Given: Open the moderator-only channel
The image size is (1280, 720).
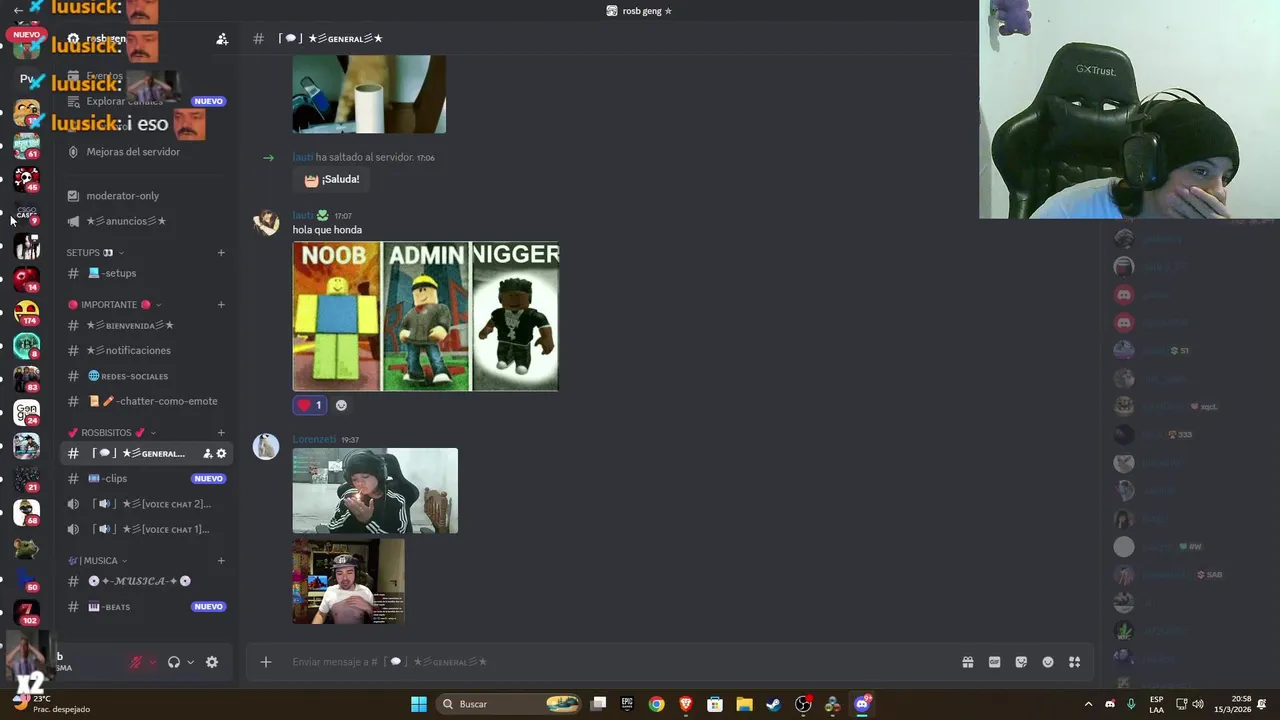Looking at the screenshot, I should point(146,196).
